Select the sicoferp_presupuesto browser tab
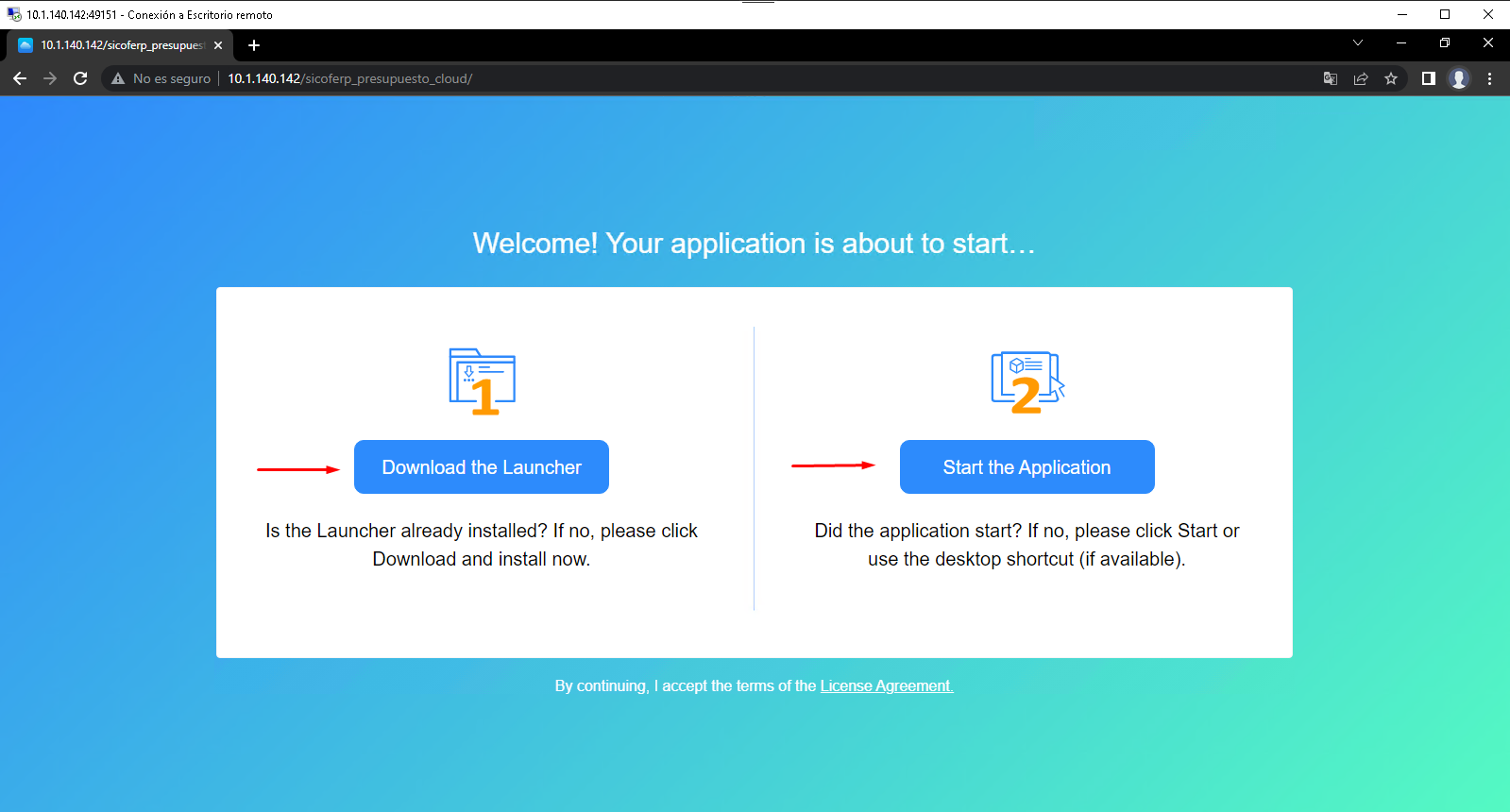Screen dimensions: 1510x812 tap(120, 45)
